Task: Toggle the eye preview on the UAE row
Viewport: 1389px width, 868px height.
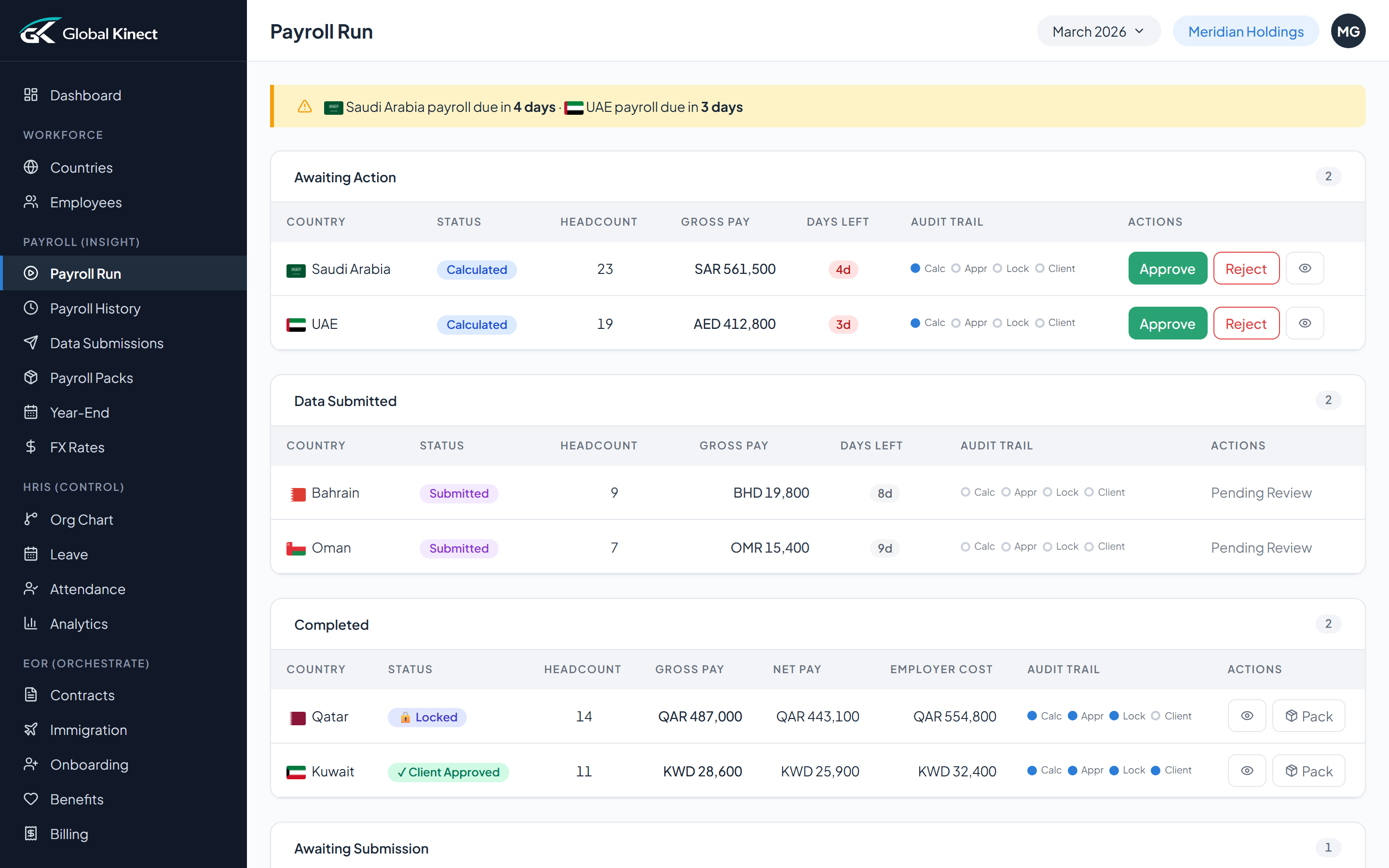Action: coord(1305,323)
